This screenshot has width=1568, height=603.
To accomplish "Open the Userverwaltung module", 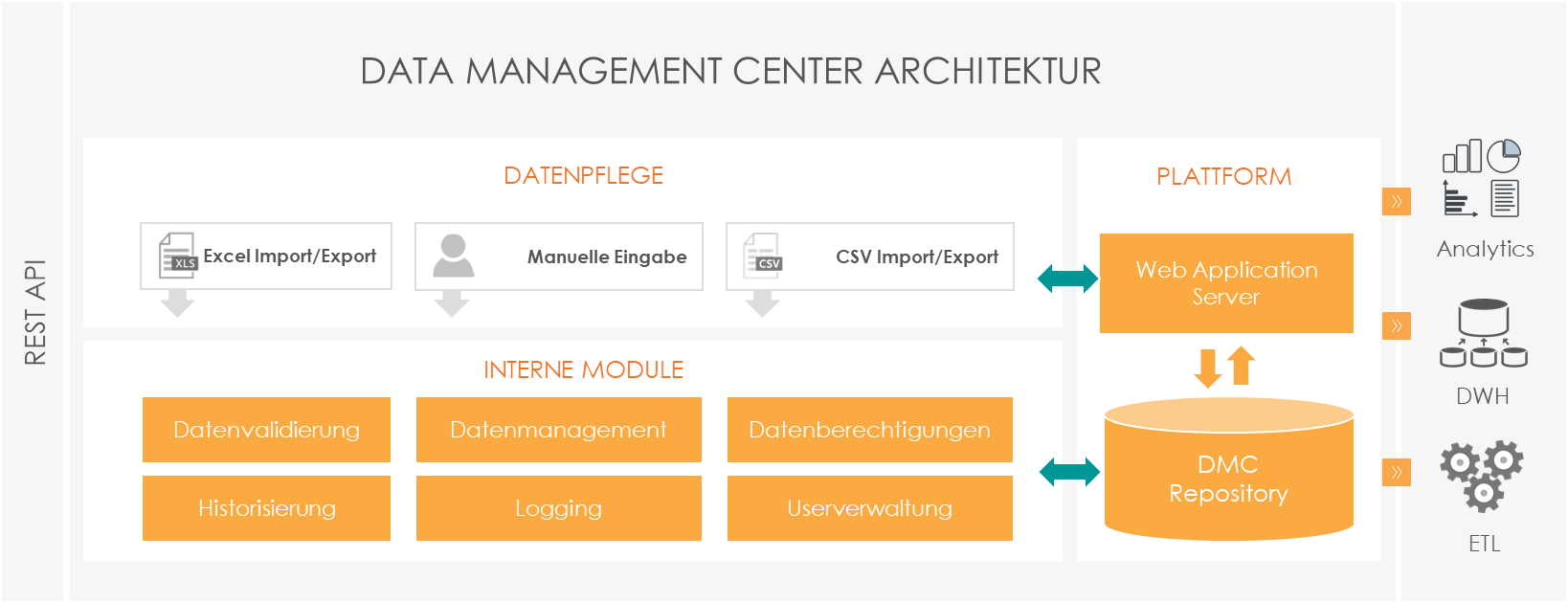I will tap(869, 508).
